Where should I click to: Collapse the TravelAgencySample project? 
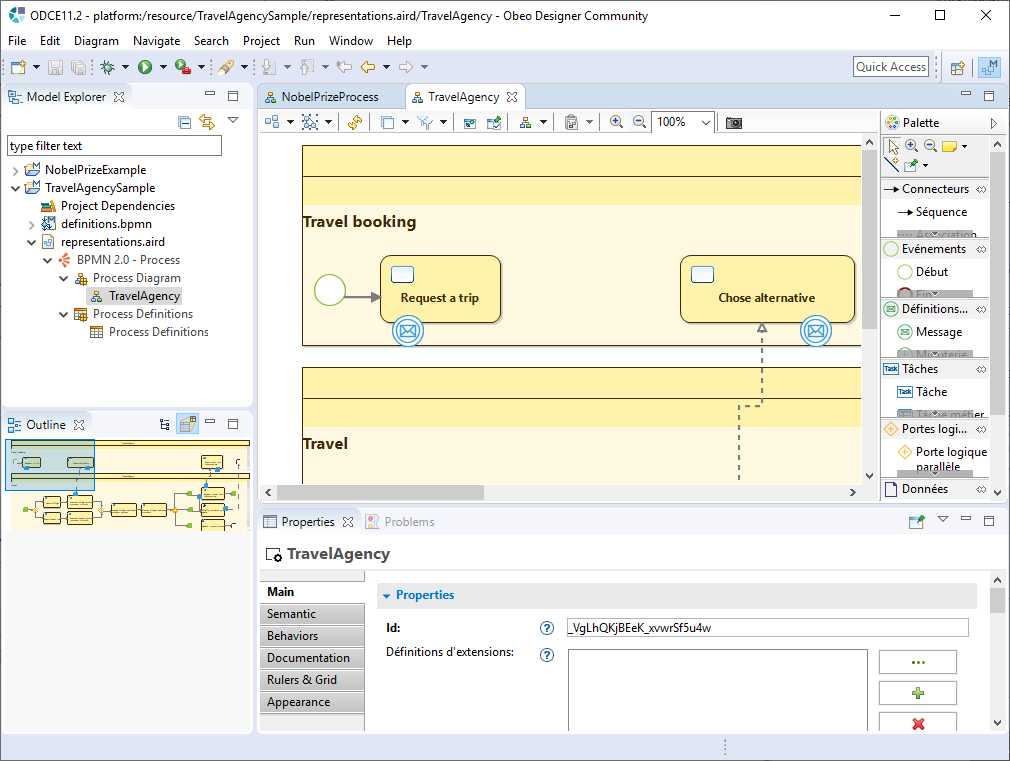[15, 188]
